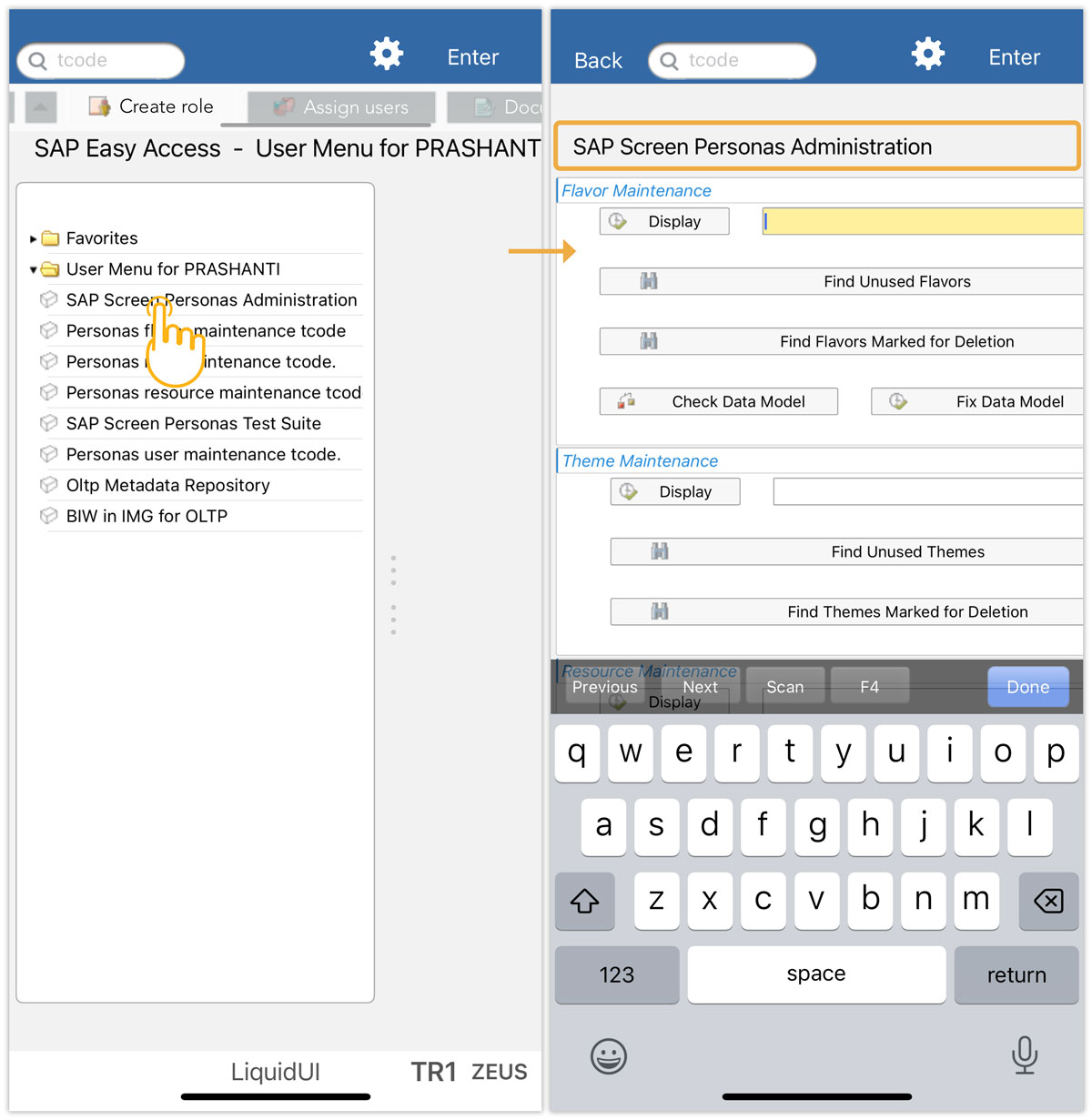This screenshot has height=1120, width=1092.
Task: Tap the microphone dictation icon
Action: 1025,1055
